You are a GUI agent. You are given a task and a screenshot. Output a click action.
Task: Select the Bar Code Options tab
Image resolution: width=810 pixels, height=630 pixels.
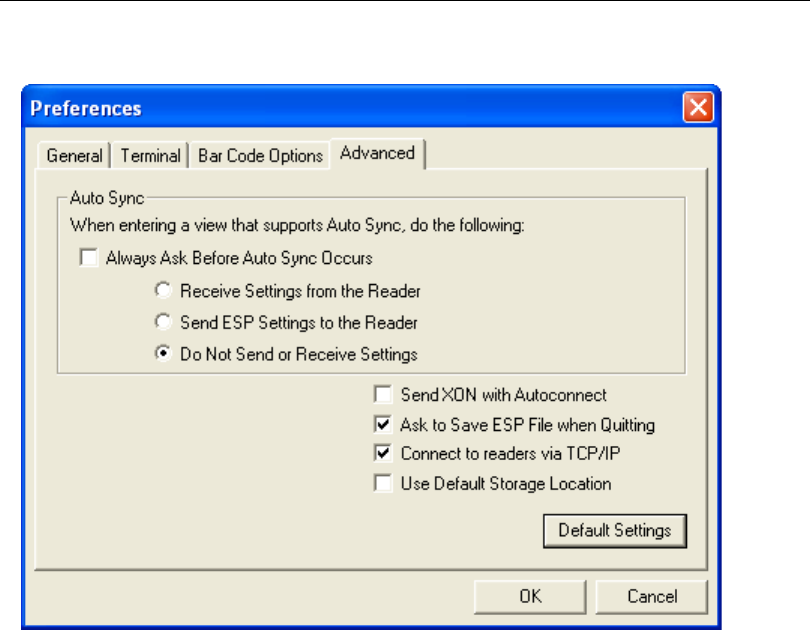click(260, 156)
